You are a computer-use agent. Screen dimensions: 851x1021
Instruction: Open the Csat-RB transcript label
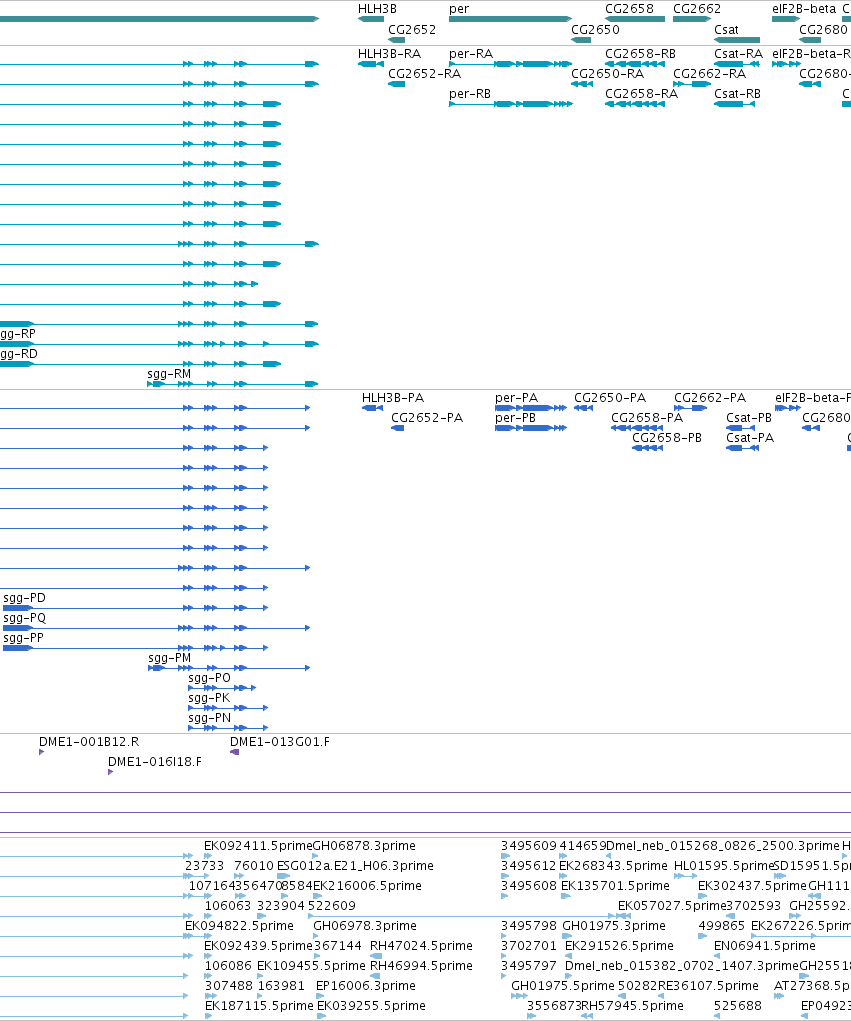pos(737,94)
